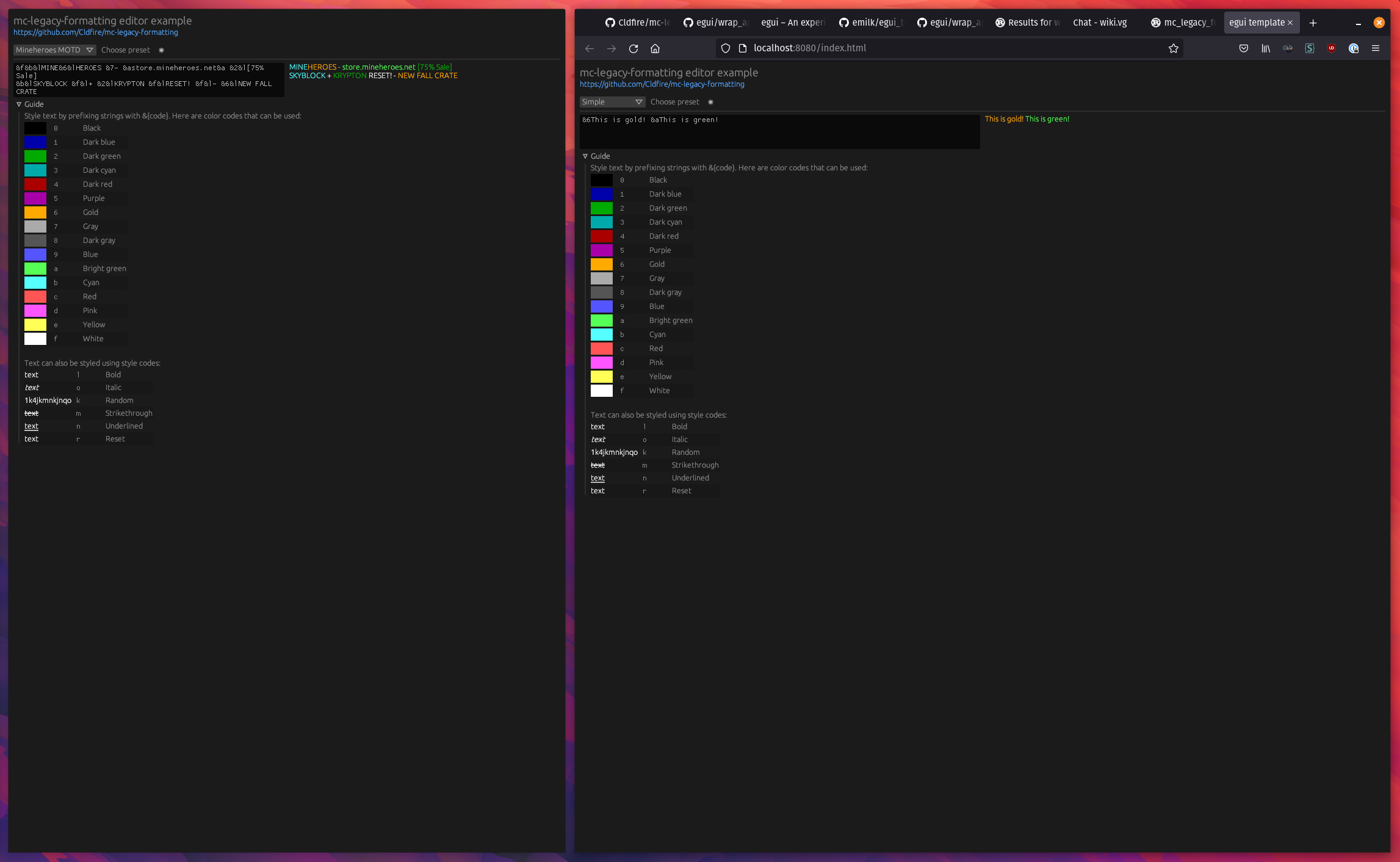This screenshot has height=862, width=1400.
Task: Switch to egui/wrap_app GitHub tab
Action: click(x=715, y=23)
